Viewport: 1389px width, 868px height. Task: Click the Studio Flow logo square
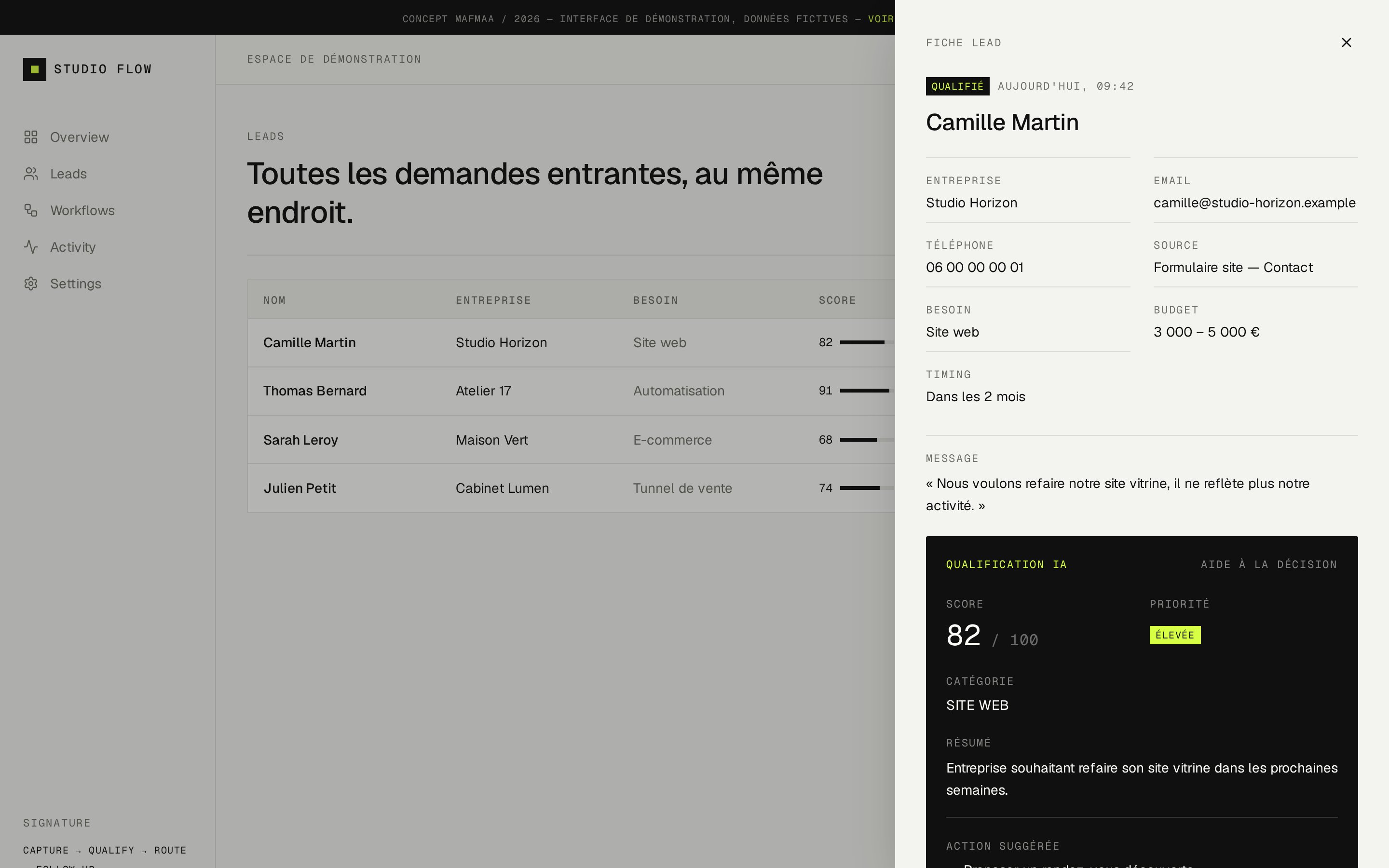(x=34, y=69)
